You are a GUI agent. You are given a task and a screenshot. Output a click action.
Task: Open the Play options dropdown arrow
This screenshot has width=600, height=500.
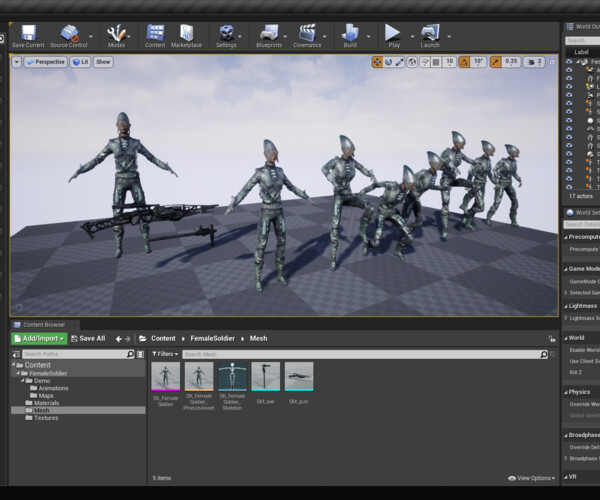pyautogui.click(x=412, y=37)
